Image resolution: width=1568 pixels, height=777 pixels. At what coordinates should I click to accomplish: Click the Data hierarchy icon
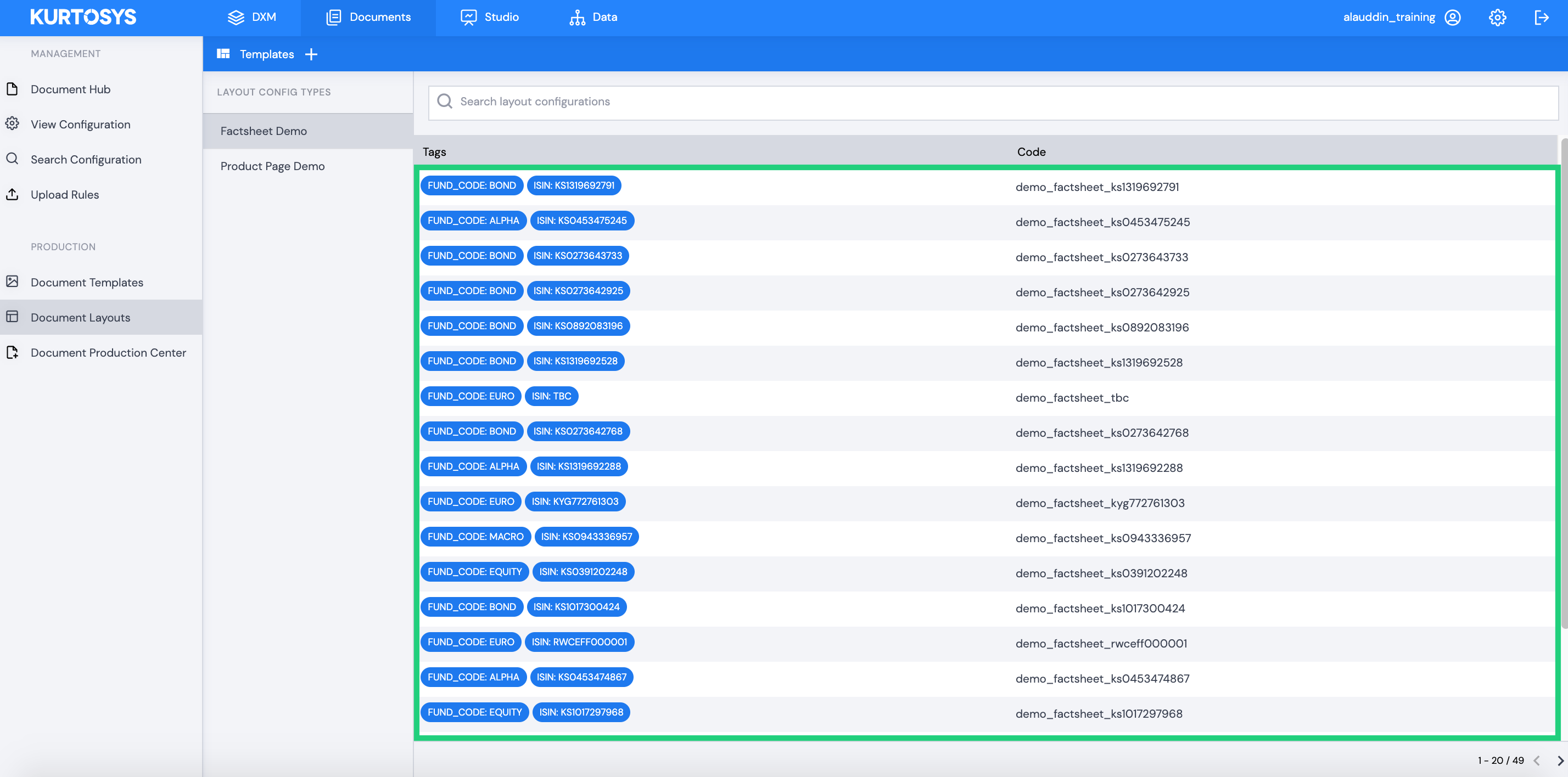tap(577, 17)
